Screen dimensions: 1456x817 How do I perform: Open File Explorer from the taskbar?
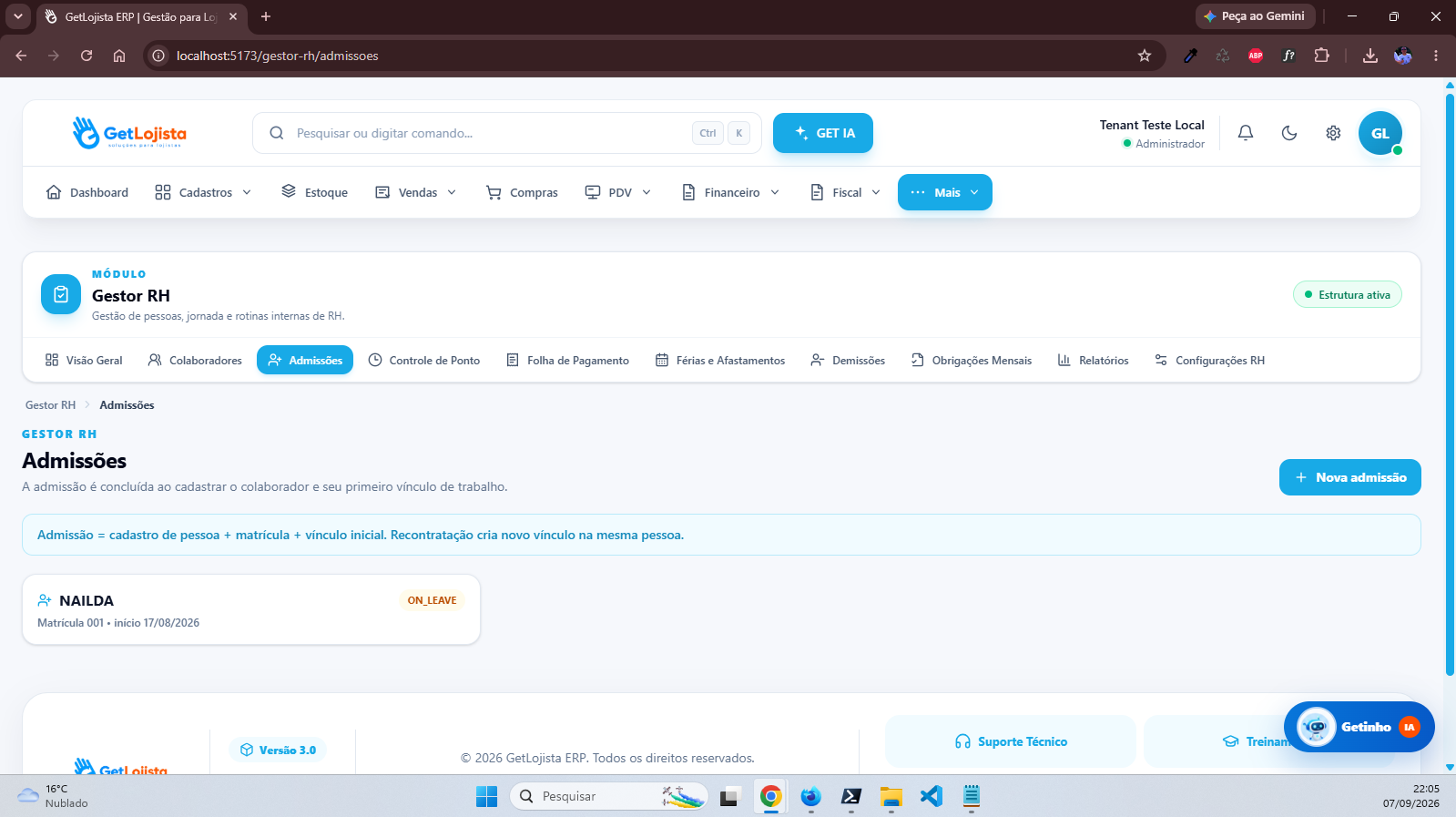point(891,796)
